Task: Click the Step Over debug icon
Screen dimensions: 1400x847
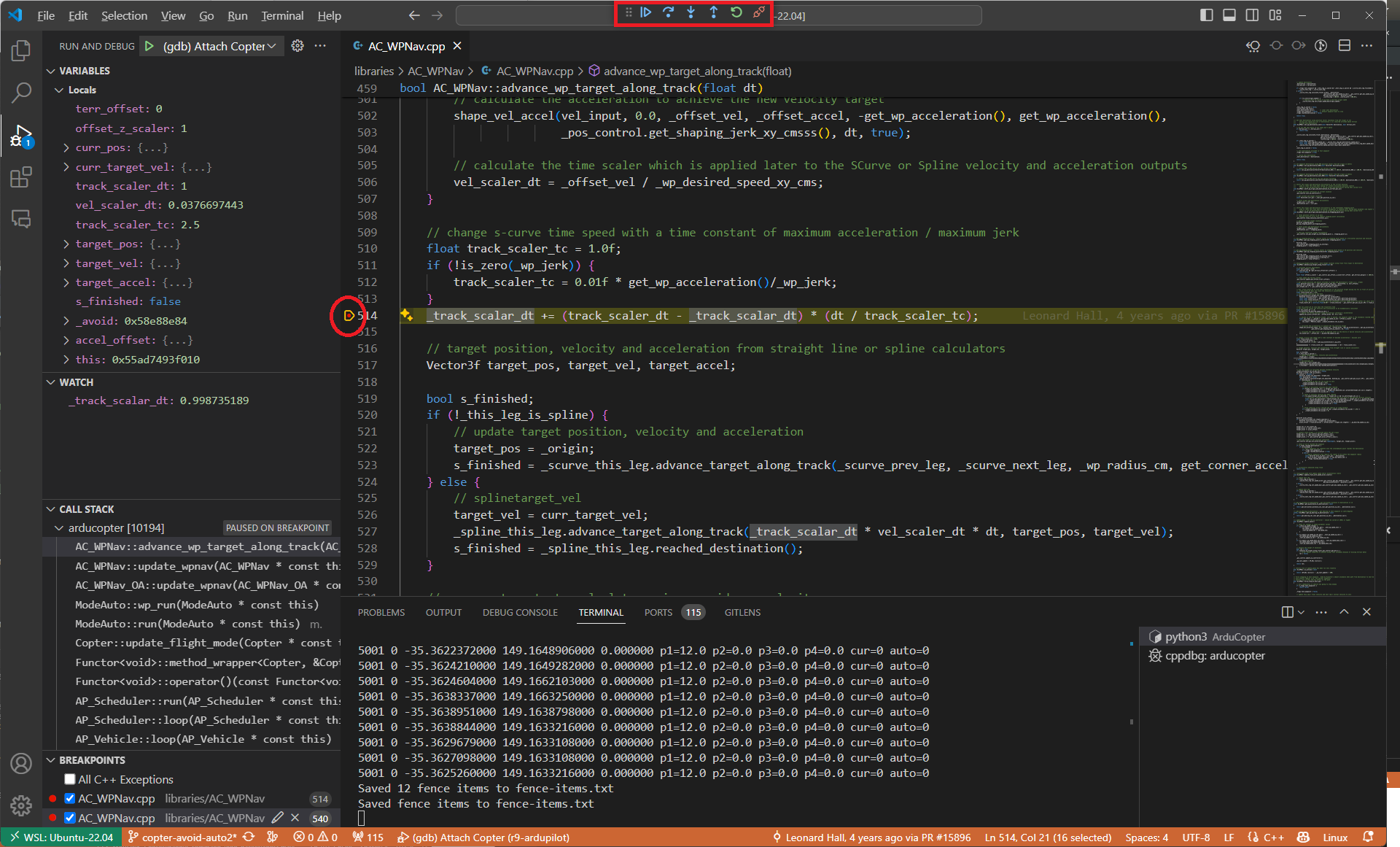Action: coord(668,12)
